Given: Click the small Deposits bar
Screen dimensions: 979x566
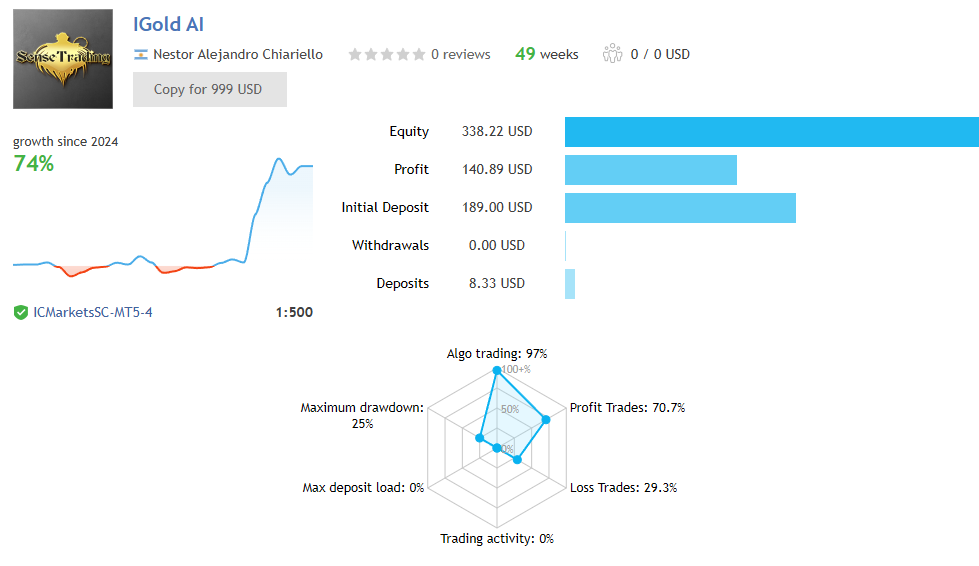Looking at the screenshot, I should [x=570, y=284].
